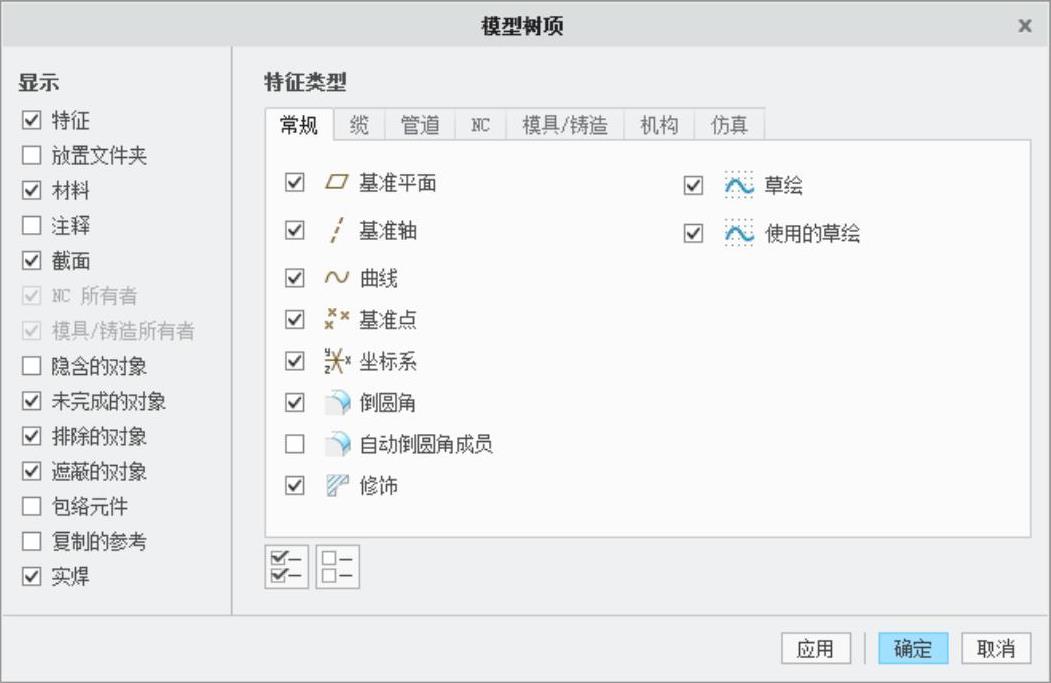Enable the 隐含的对象 checkbox
This screenshot has height=683, width=1051.
pyautogui.click(x=32, y=367)
